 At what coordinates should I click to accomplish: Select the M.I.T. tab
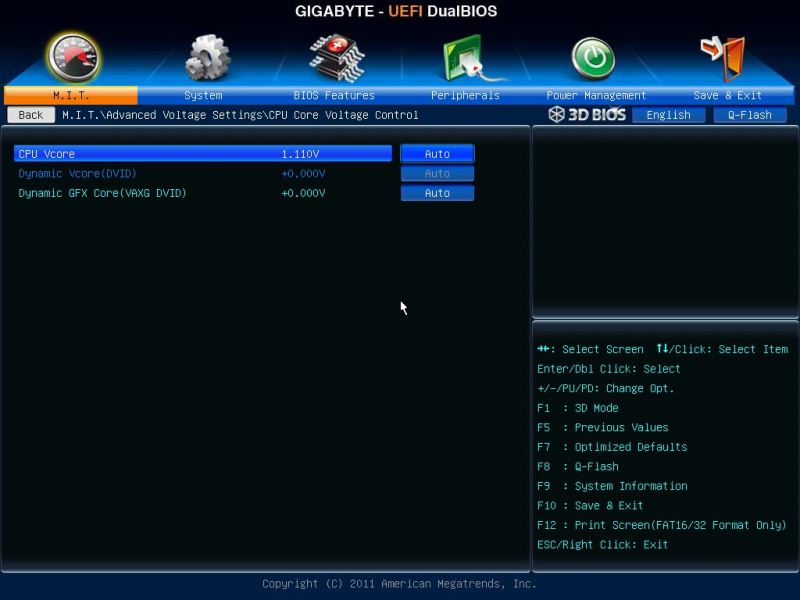coord(71,95)
